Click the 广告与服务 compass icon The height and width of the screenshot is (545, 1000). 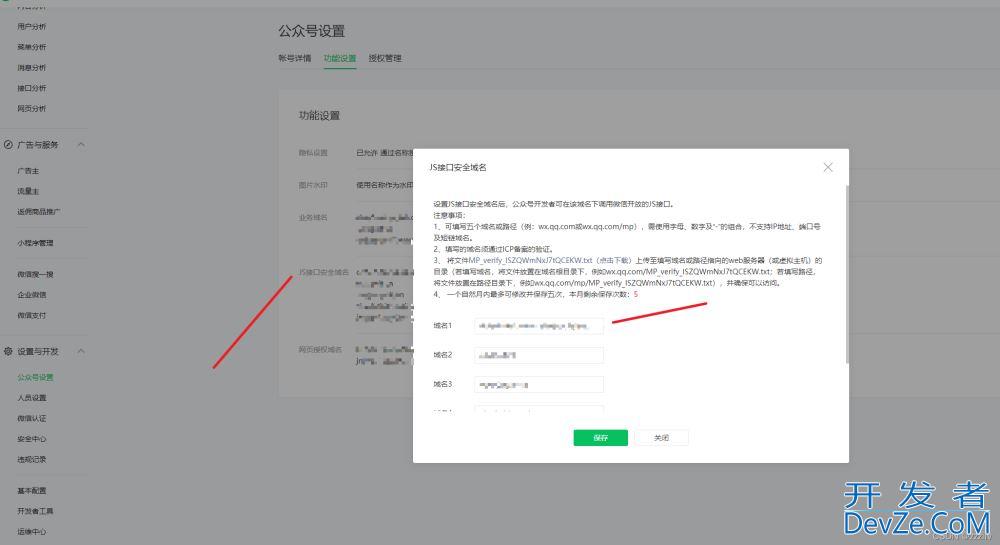pos(8,145)
